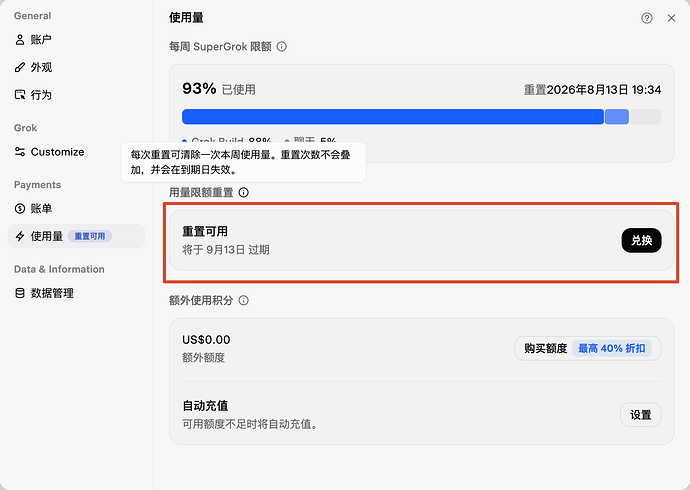Viewport: 690px width, 490px height.
Task: Click info icon next to 用量限额重置
Action: click(243, 192)
